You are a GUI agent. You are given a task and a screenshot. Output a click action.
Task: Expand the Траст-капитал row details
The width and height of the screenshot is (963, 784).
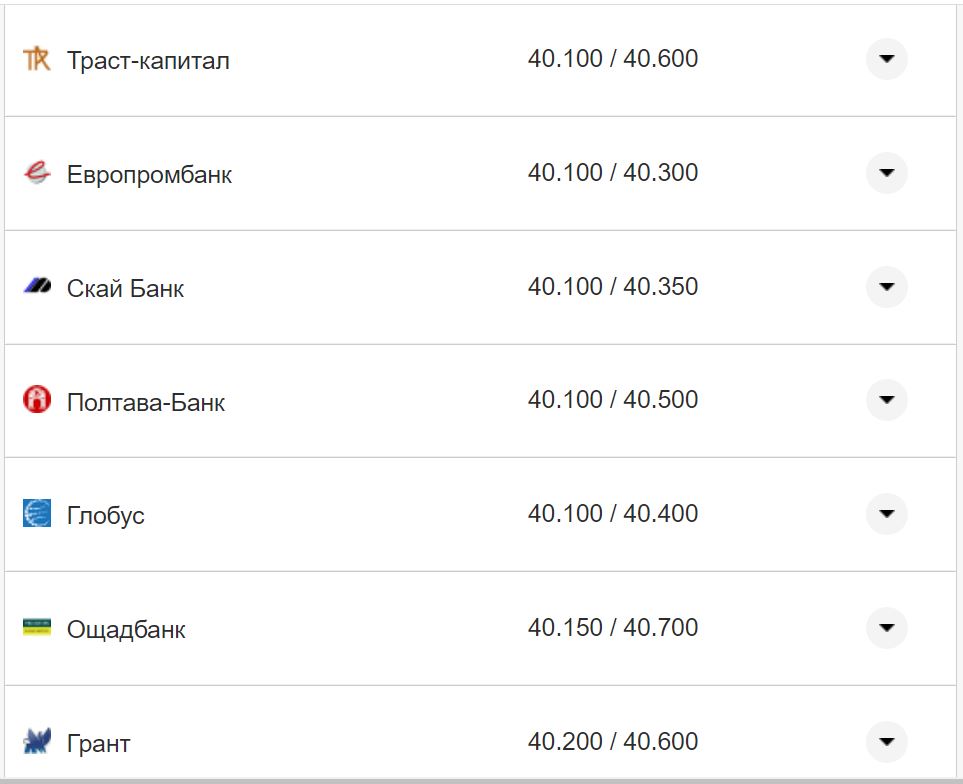click(886, 59)
